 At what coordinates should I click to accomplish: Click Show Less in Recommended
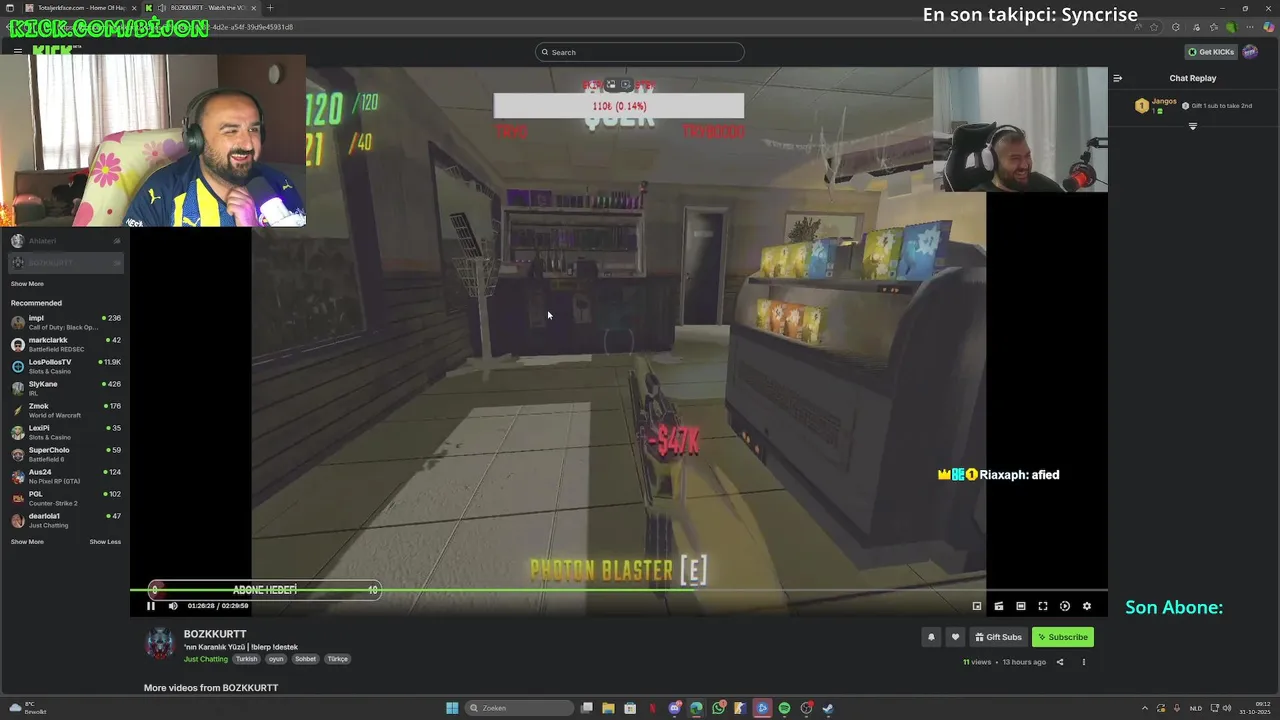tap(105, 542)
